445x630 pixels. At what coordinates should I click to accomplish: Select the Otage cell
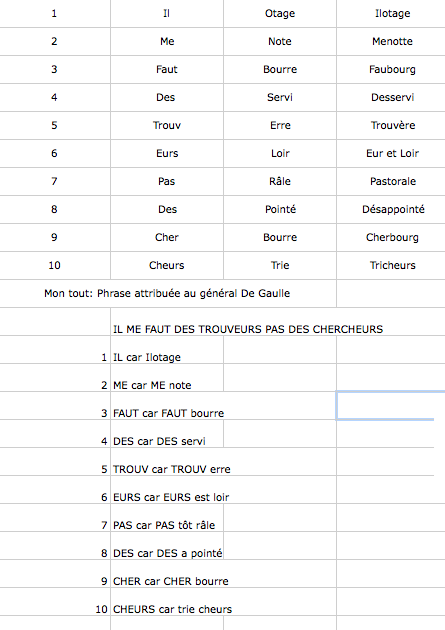(x=280, y=14)
